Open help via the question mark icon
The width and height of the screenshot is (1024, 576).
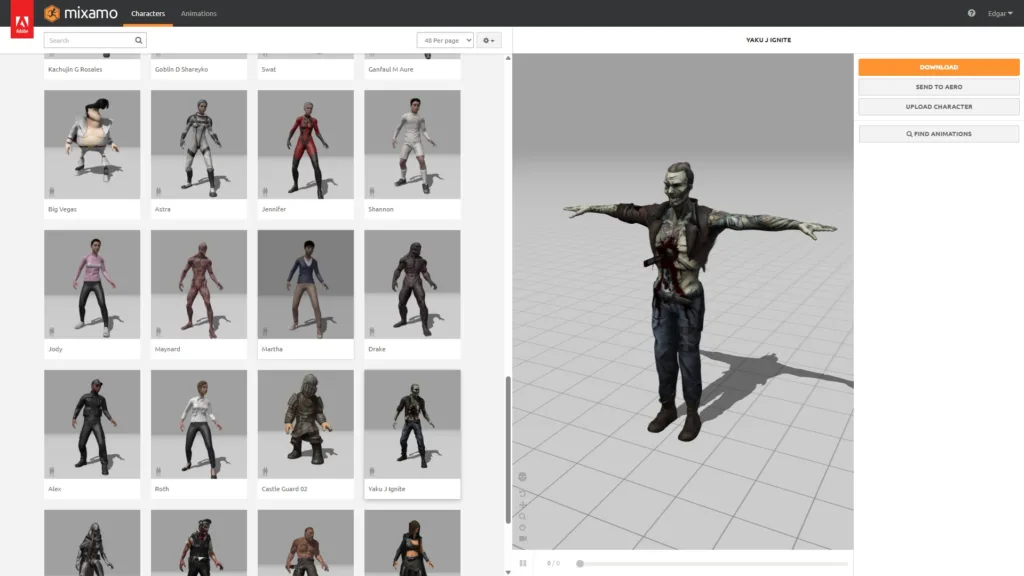(971, 13)
